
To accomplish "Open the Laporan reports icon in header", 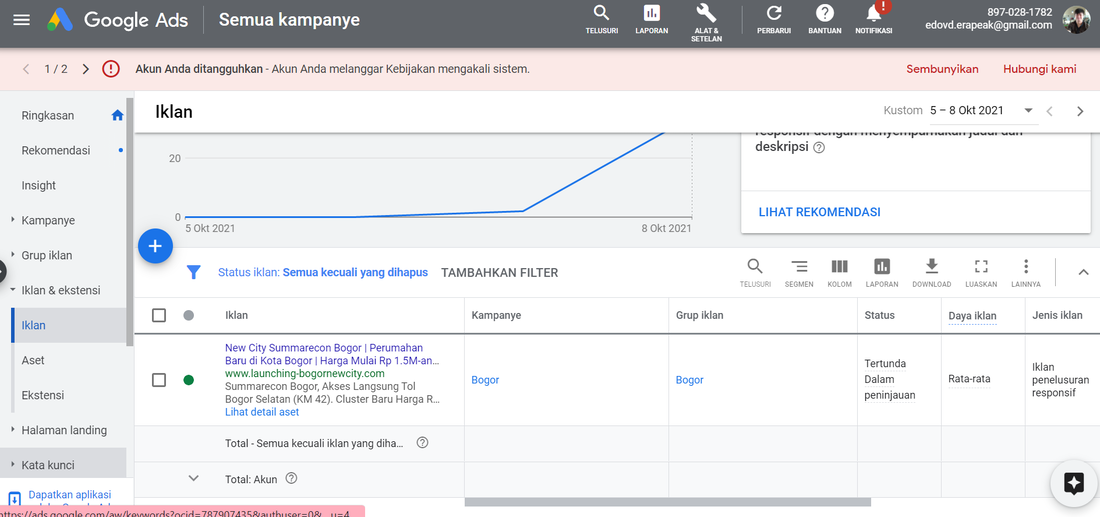I will [651, 14].
